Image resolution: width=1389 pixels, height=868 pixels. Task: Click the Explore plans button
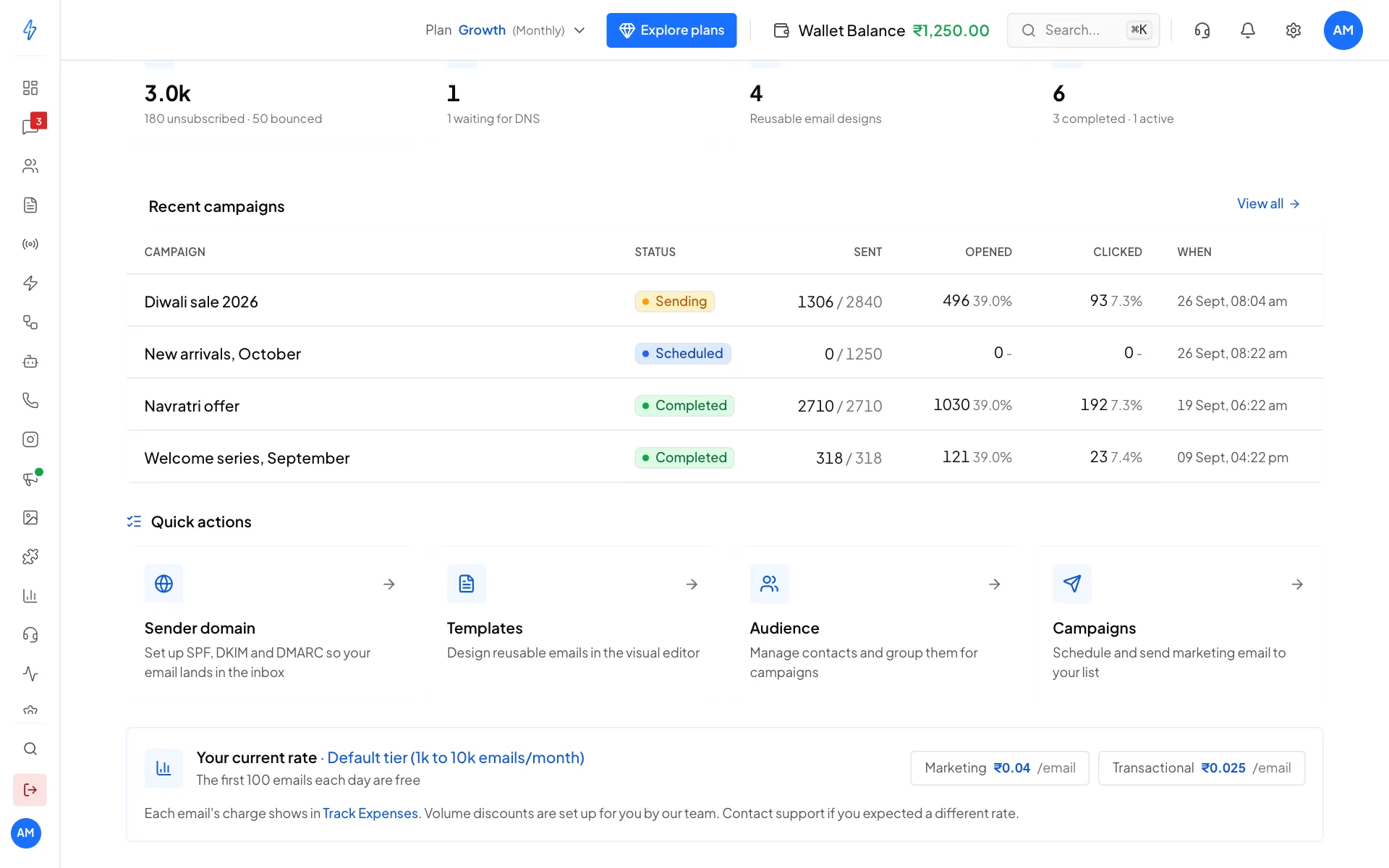tap(671, 30)
